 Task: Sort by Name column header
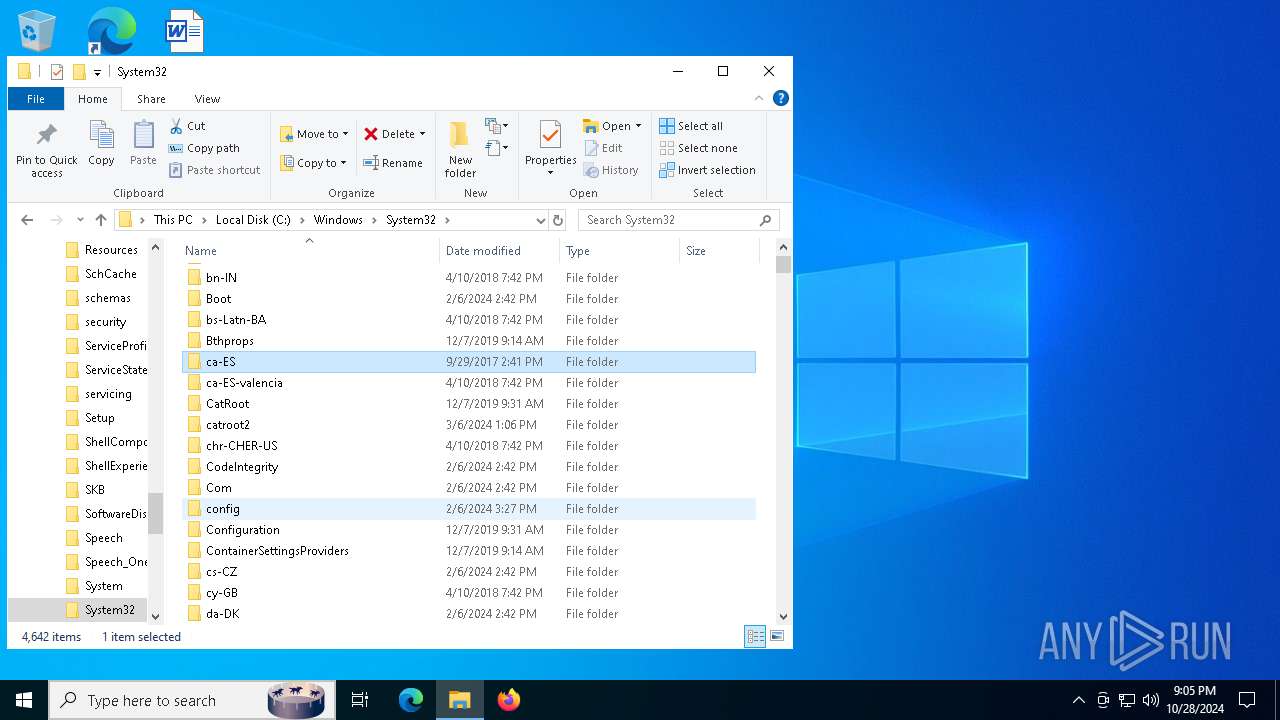[309, 251]
